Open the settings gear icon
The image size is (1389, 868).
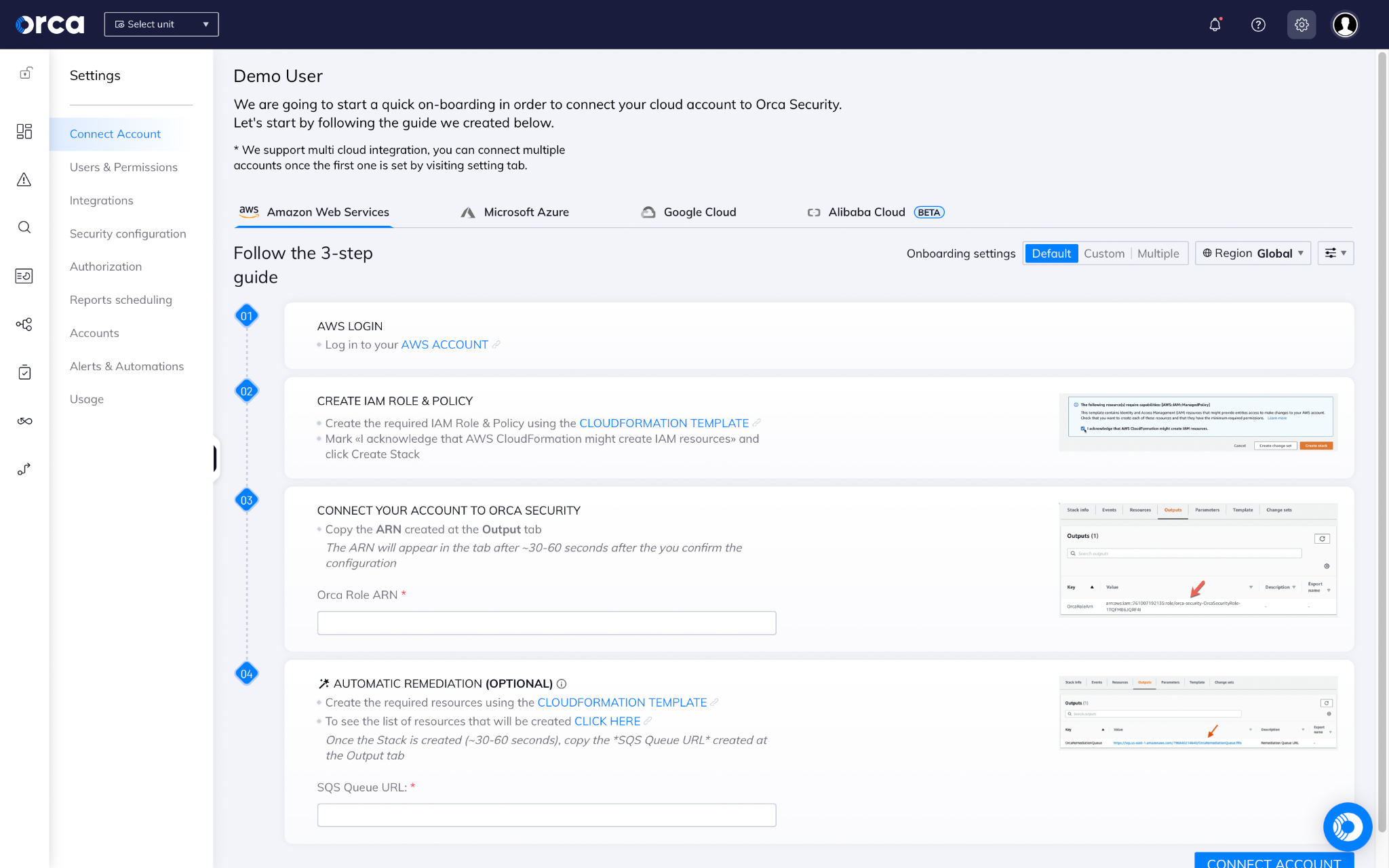(x=1301, y=24)
